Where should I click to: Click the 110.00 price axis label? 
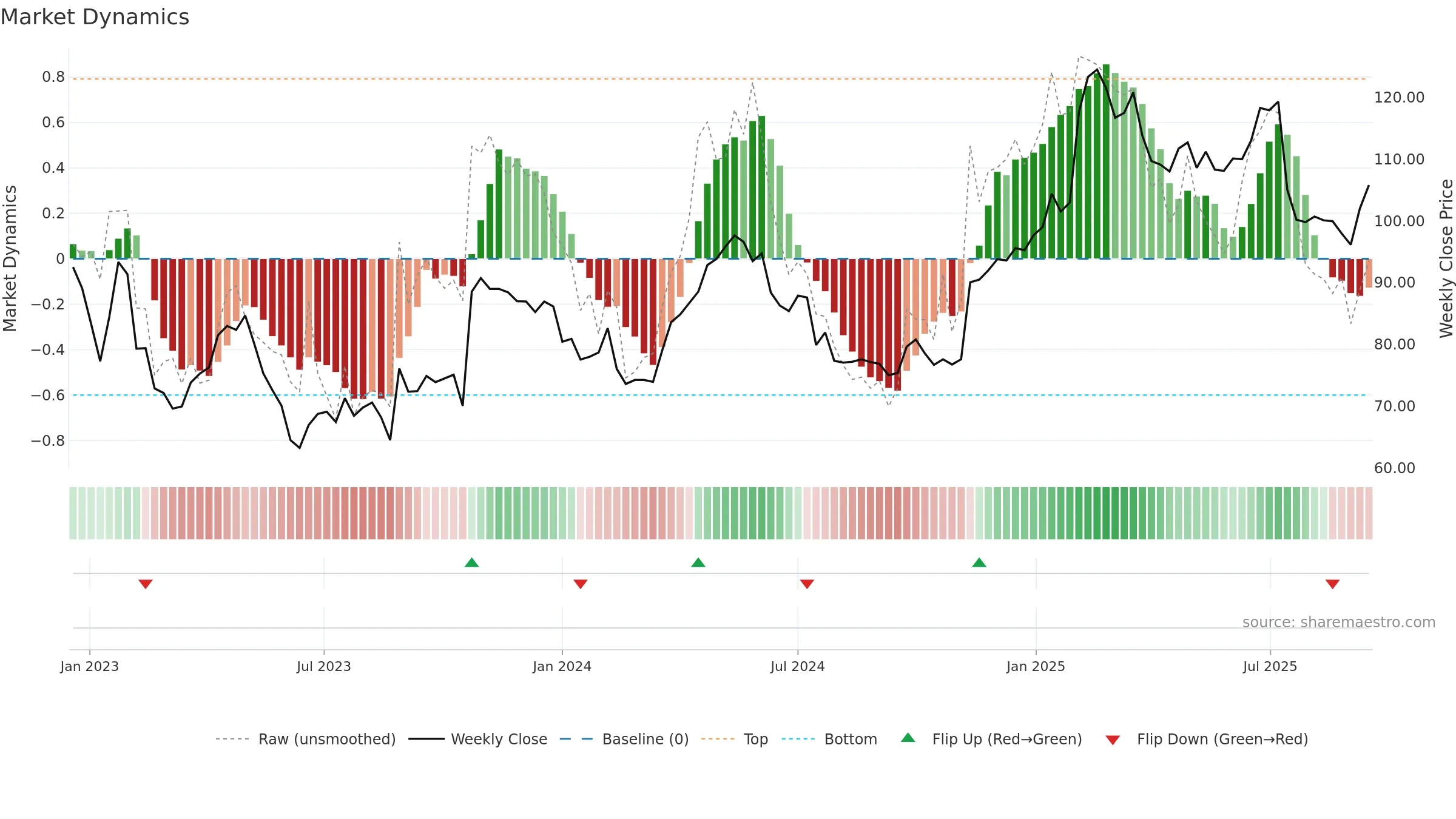1400,159
